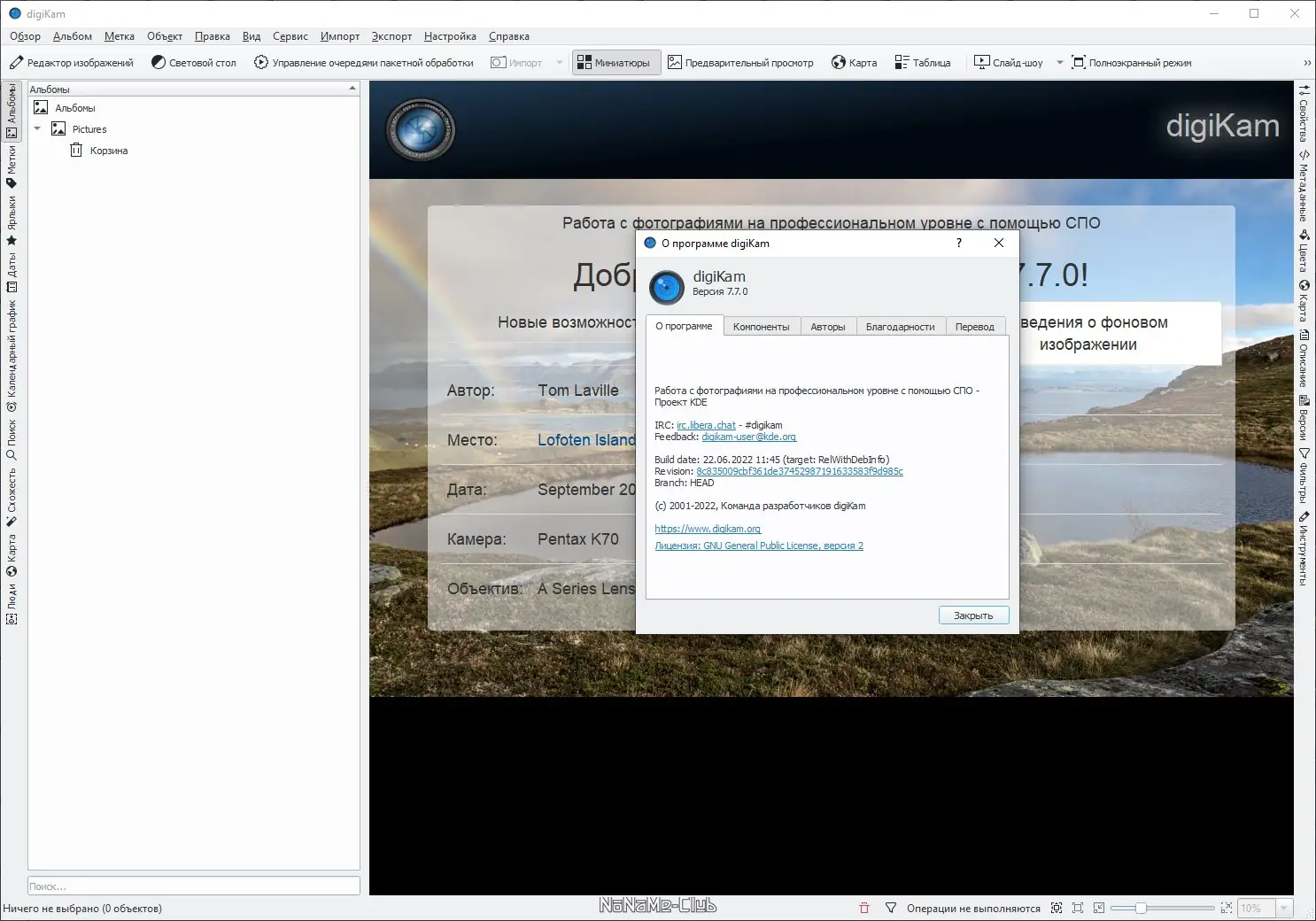The width and height of the screenshot is (1316, 921).
Task: Open the 10% zoom level combo box
Action: [1265, 908]
